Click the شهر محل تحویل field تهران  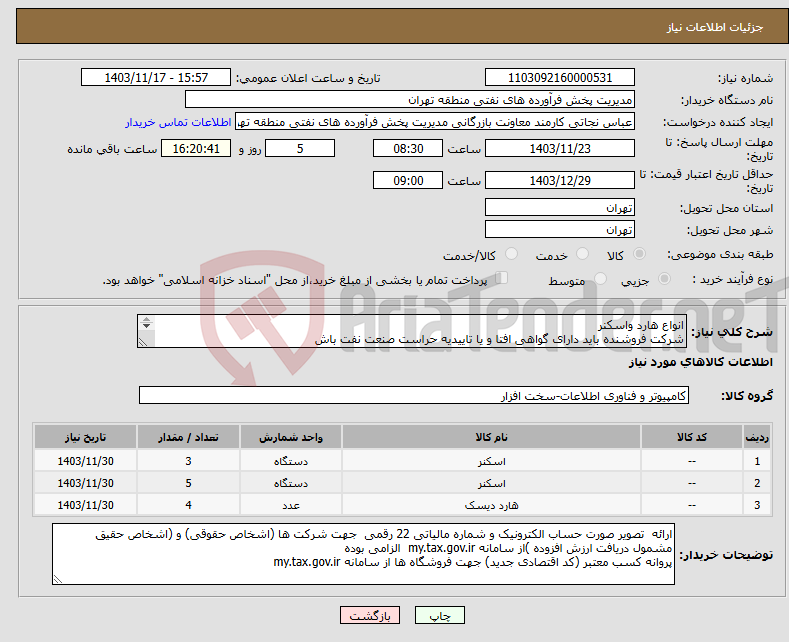[x=560, y=229]
